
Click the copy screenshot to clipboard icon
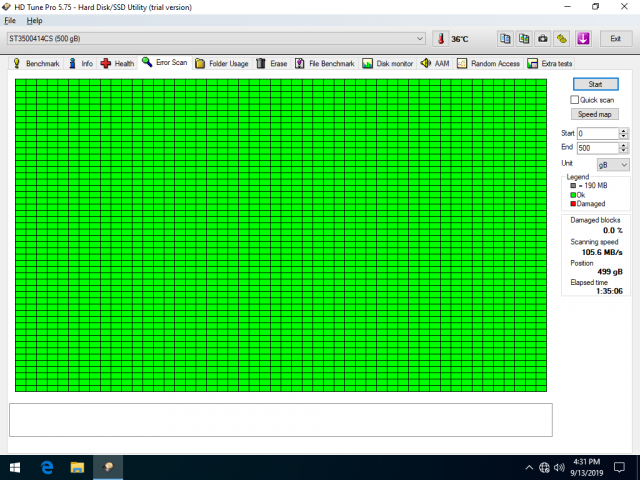tap(524, 39)
